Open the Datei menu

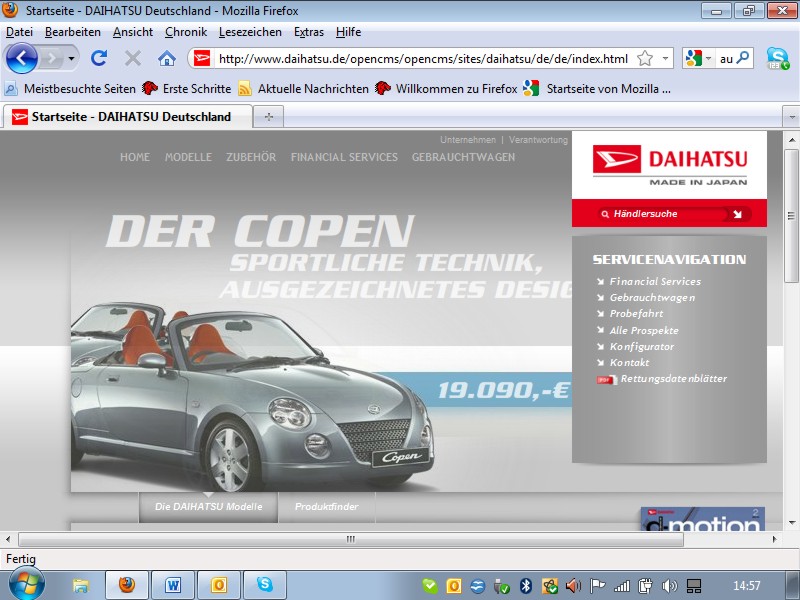pos(19,32)
